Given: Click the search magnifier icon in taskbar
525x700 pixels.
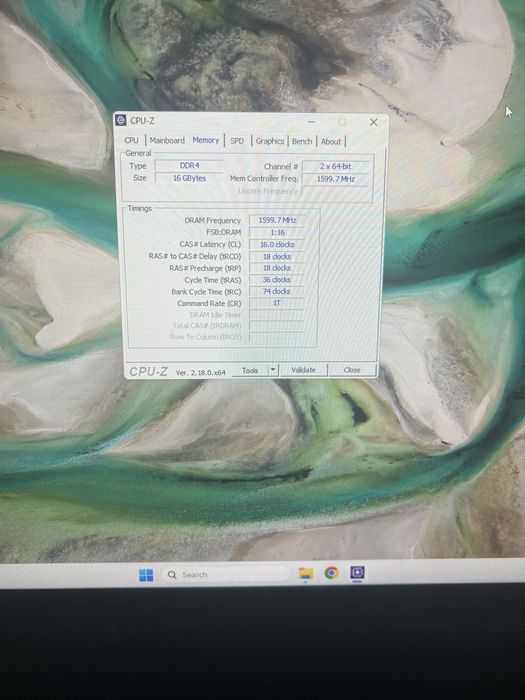Looking at the screenshot, I should coord(172,575).
